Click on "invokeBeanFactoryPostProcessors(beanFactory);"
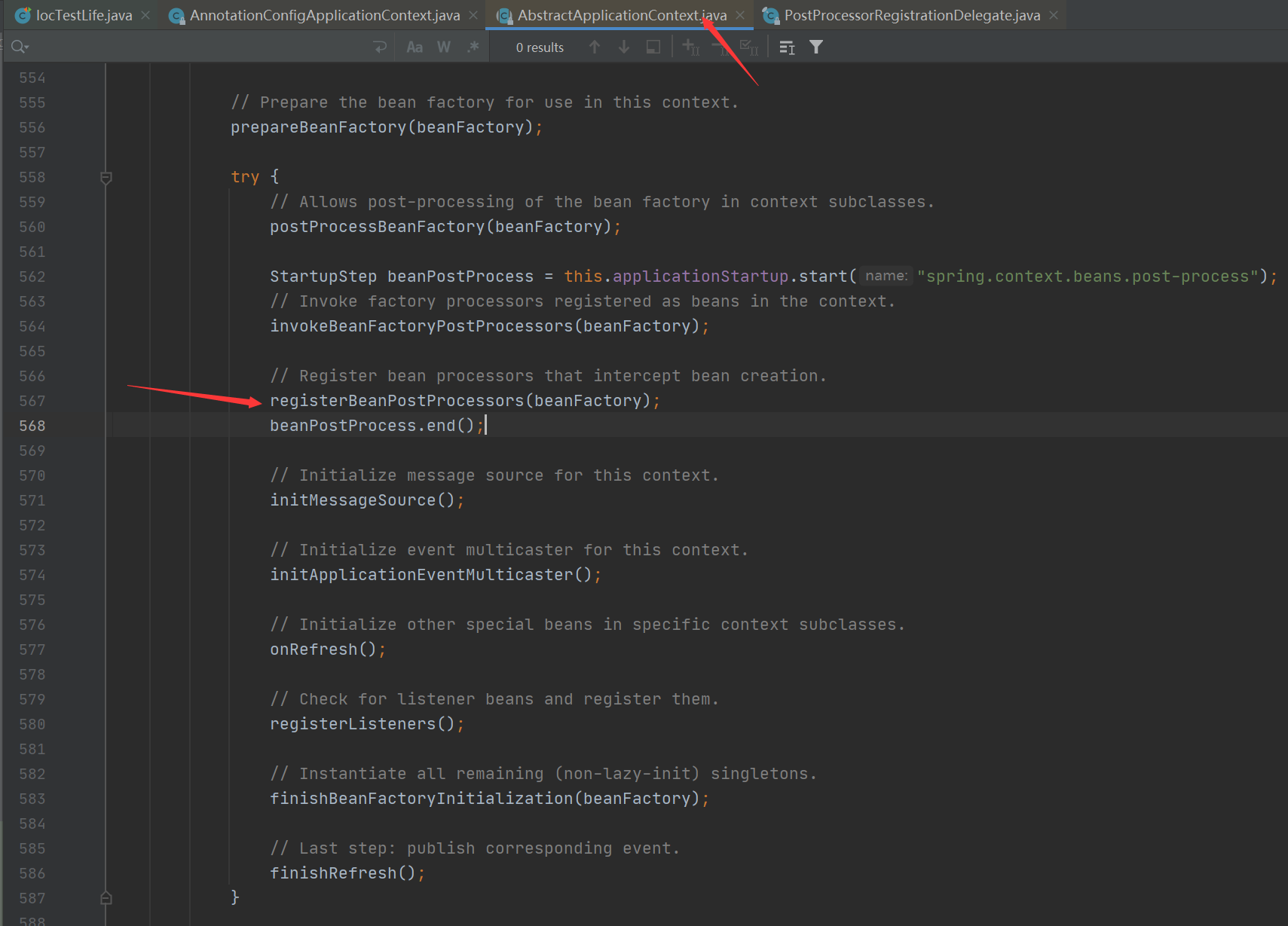 tap(490, 326)
